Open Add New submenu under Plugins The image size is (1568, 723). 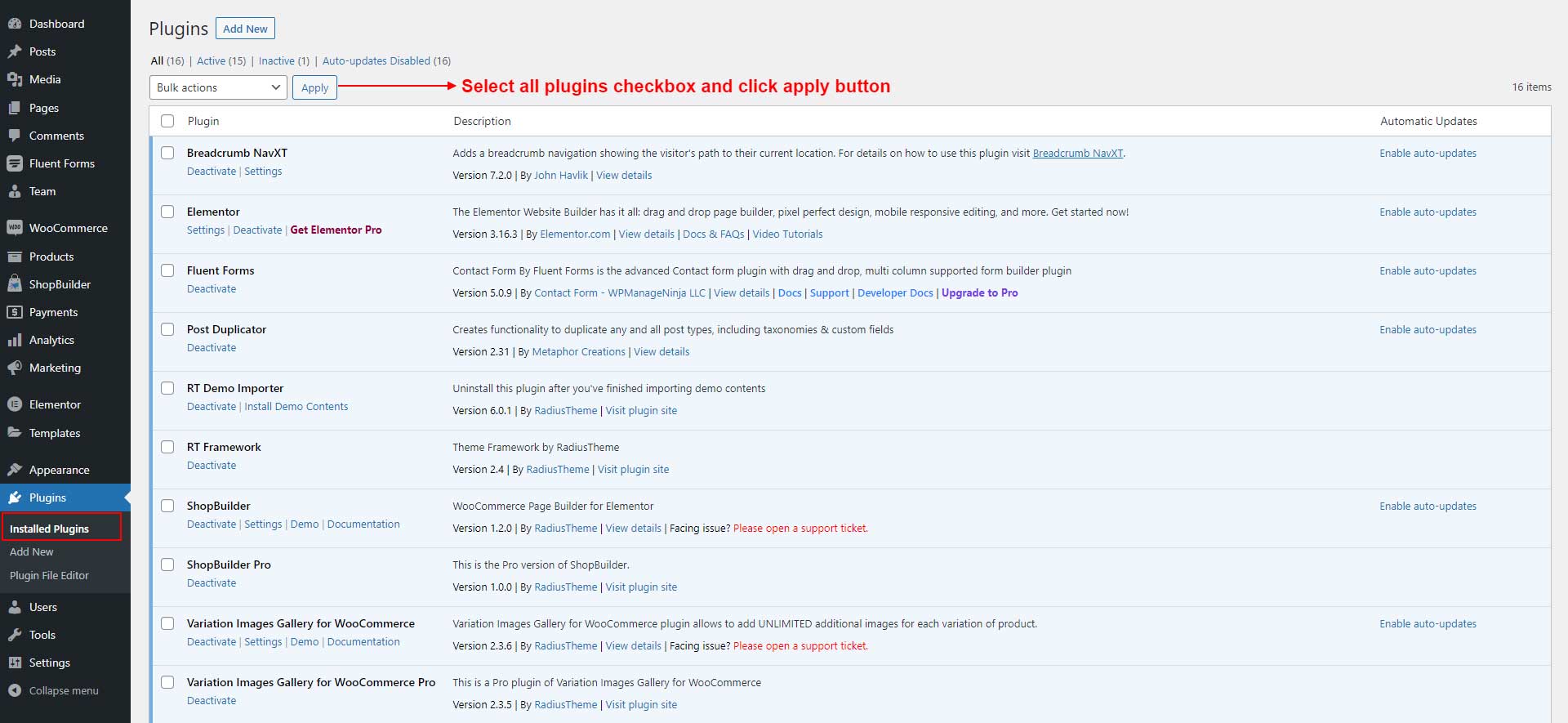coord(32,551)
